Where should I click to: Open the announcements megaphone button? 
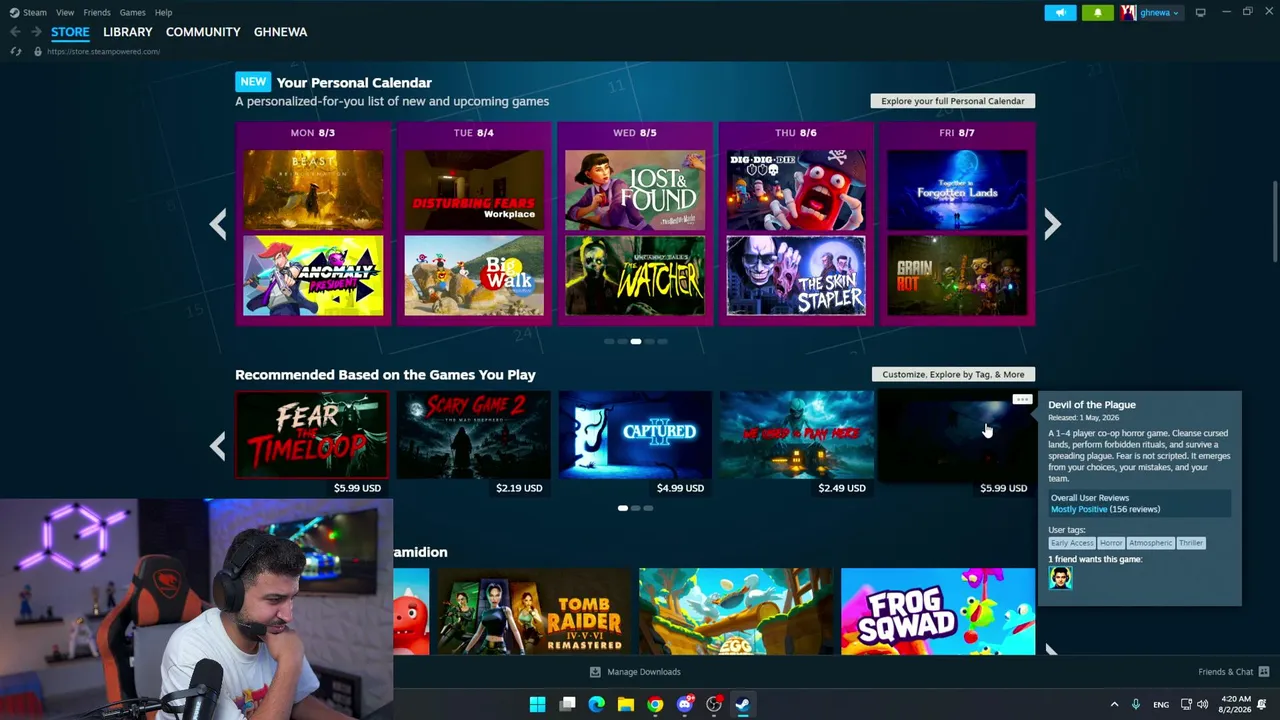coord(1060,12)
